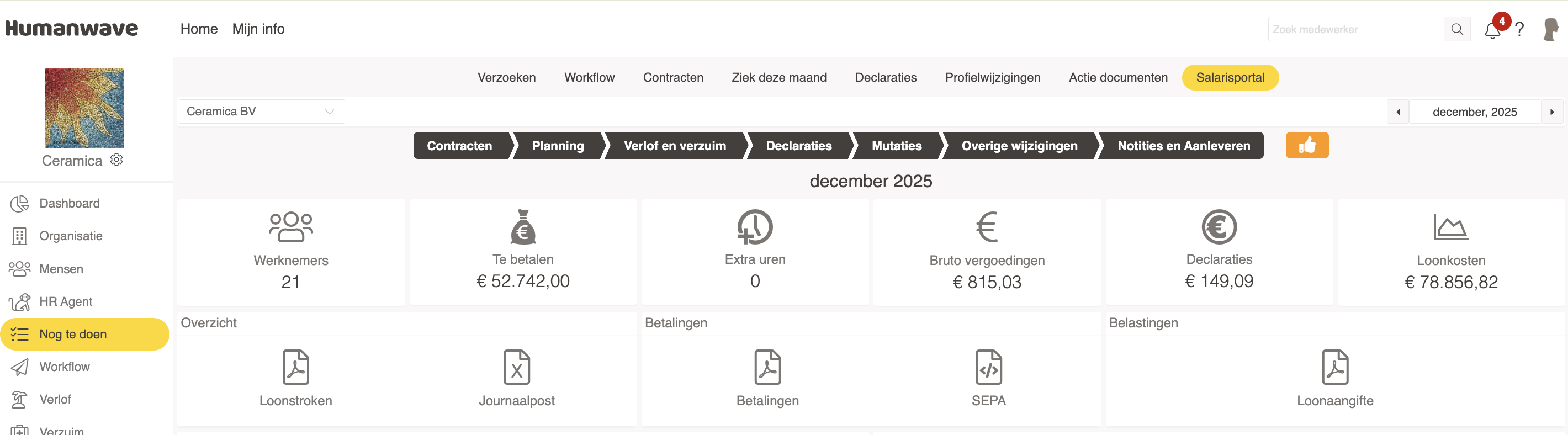
Task: Click the Verlof en verzuim step
Action: tap(675, 146)
